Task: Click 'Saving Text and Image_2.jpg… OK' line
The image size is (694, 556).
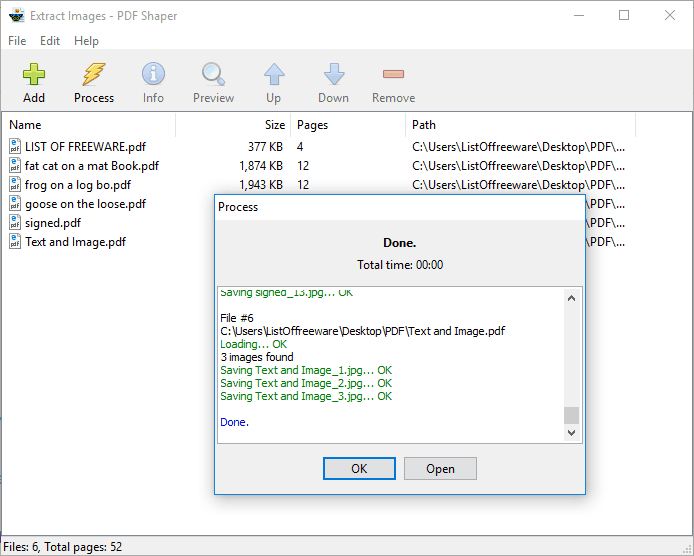Action: (x=306, y=383)
